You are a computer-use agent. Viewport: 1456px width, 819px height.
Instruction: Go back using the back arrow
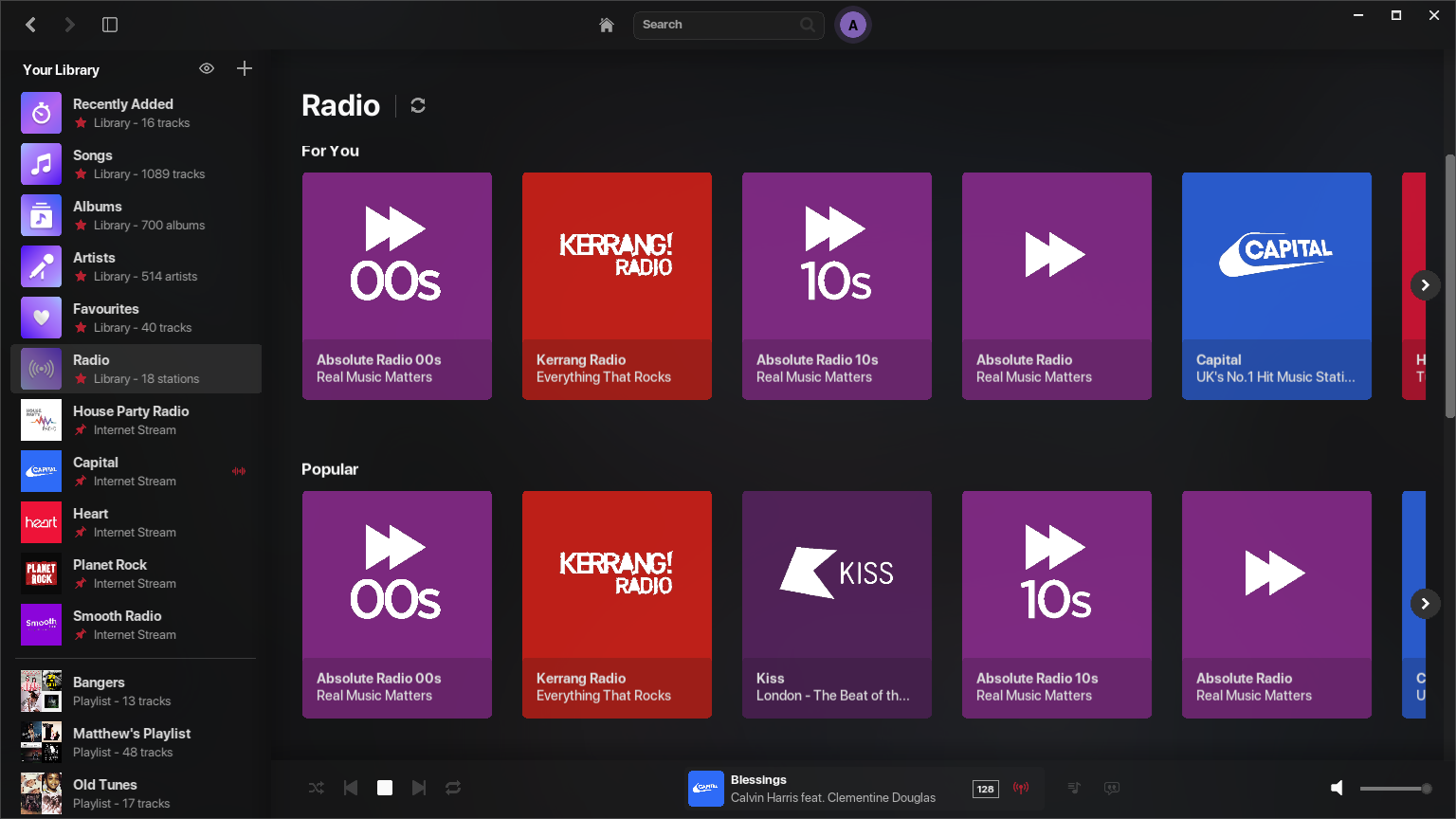click(31, 25)
